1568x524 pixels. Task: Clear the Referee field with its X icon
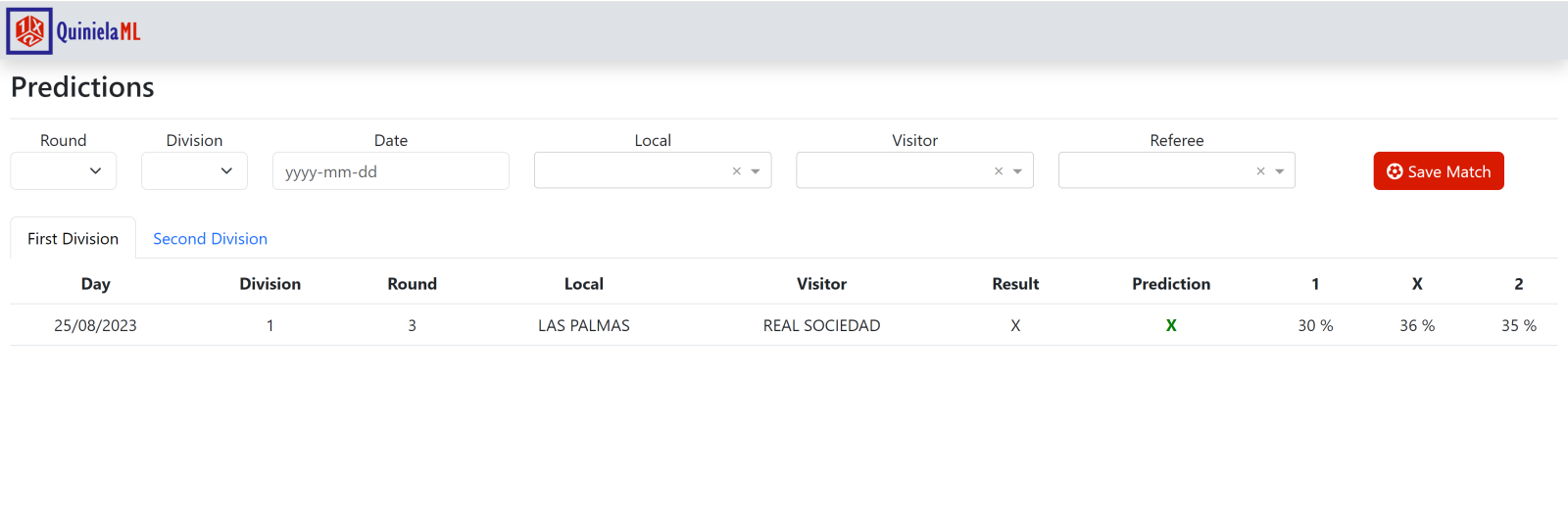point(1260,171)
